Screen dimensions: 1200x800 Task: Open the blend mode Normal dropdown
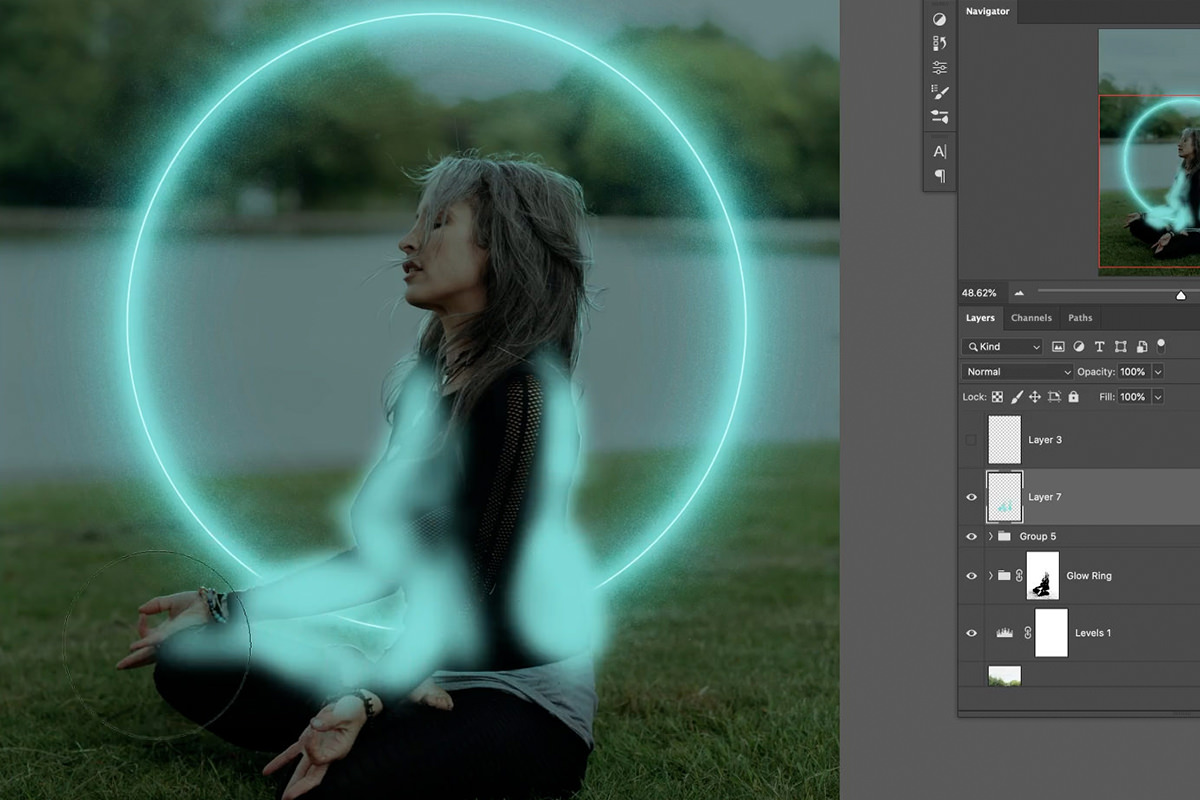pyautogui.click(x=1016, y=371)
